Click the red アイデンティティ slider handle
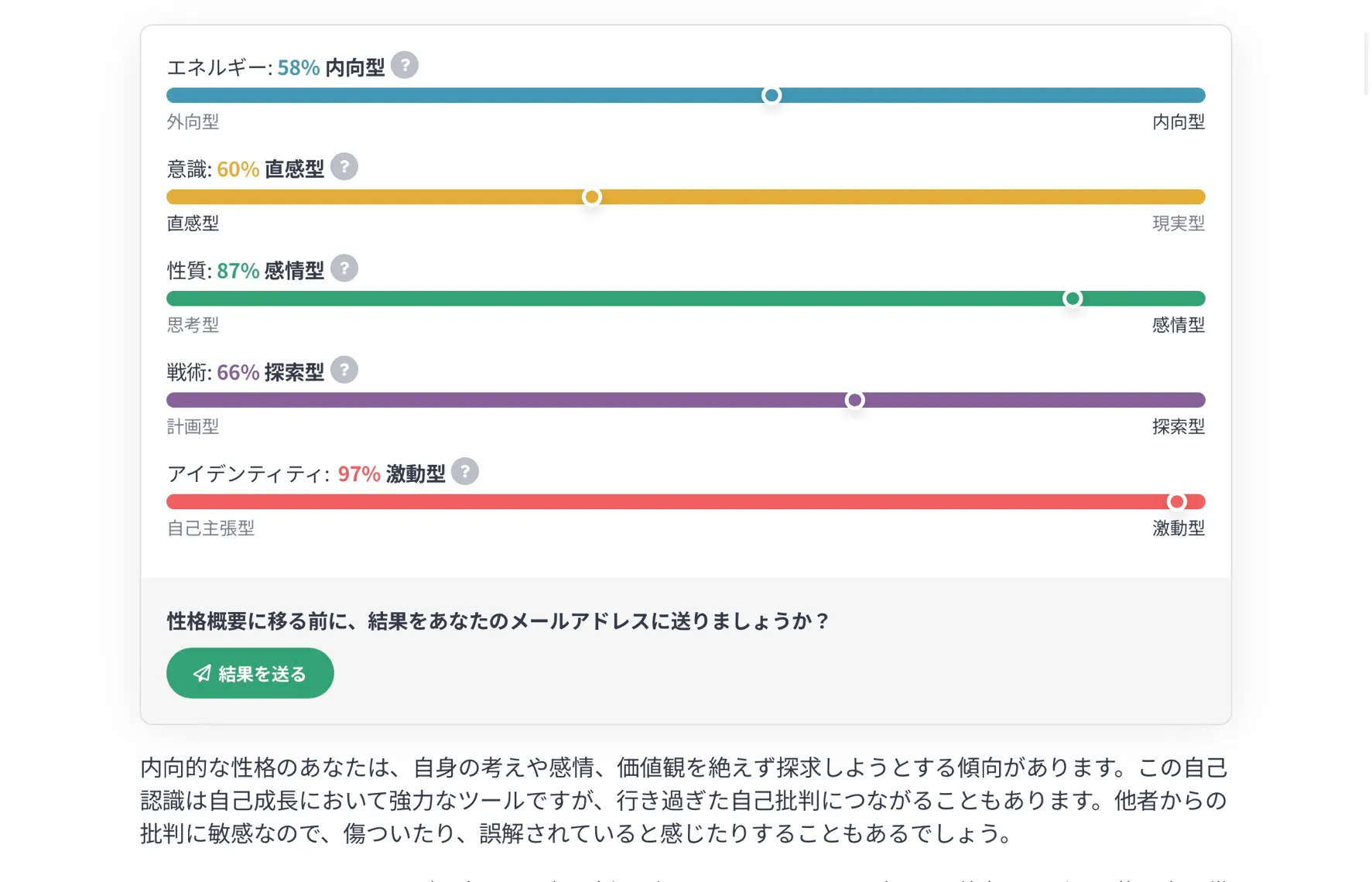This screenshot has height=882, width=1372. (1177, 502)
